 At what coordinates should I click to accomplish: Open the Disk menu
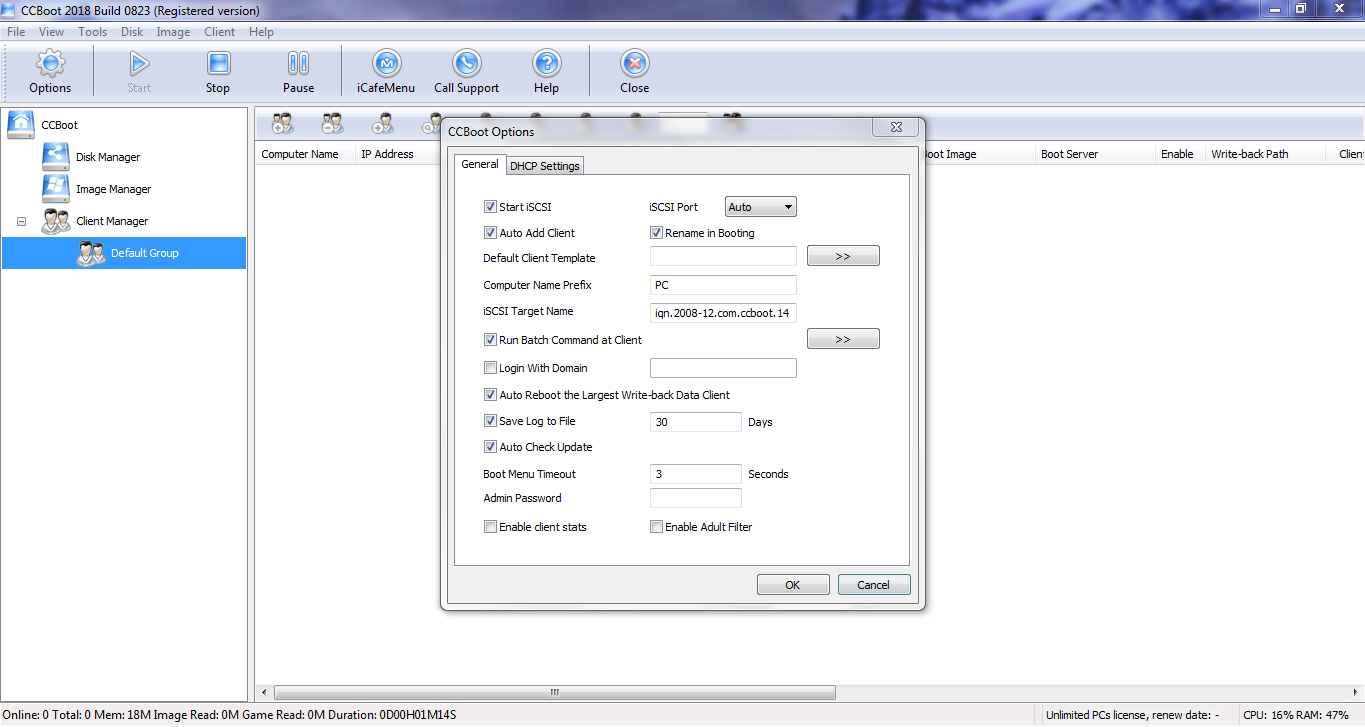(x=132, y=32)
